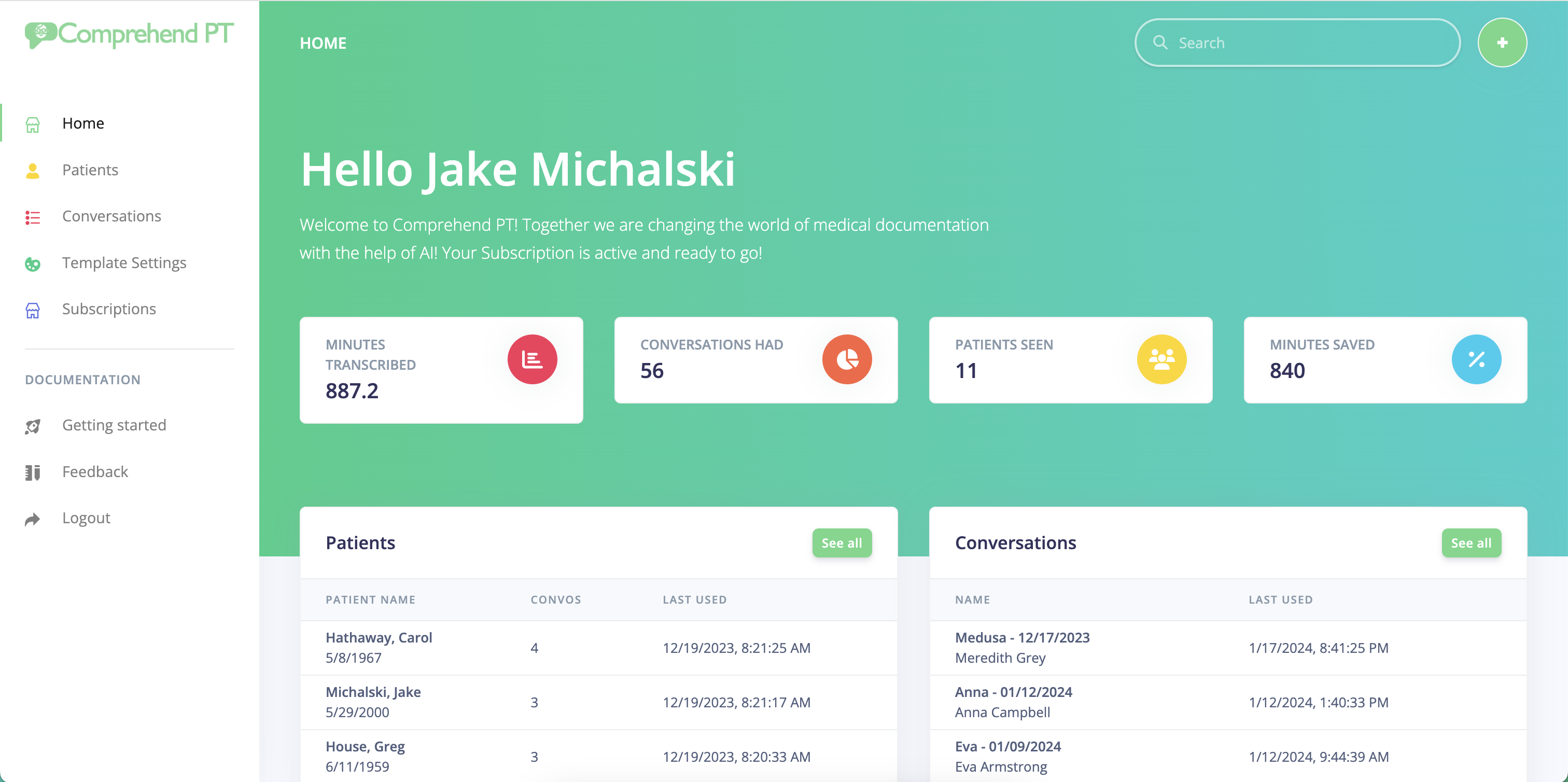
Task: Open patient Hathaway, Carol row
Action: (x=379, y=638)
